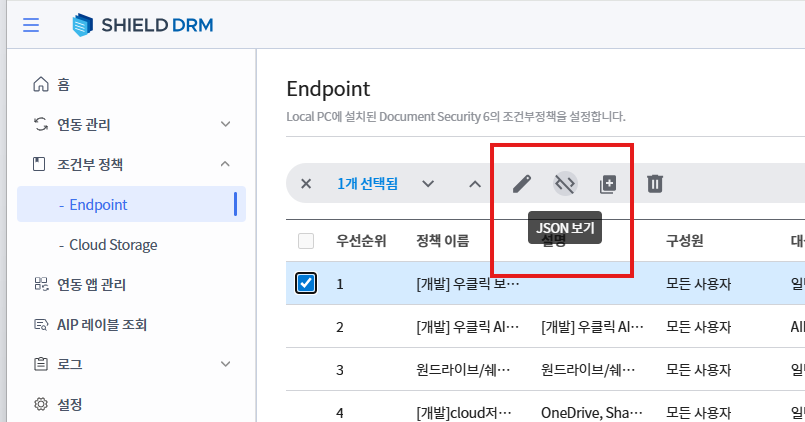Viewport: 805px width, 422px height.
Task: Clear selection with the X icon
Action: click(306, 183)
